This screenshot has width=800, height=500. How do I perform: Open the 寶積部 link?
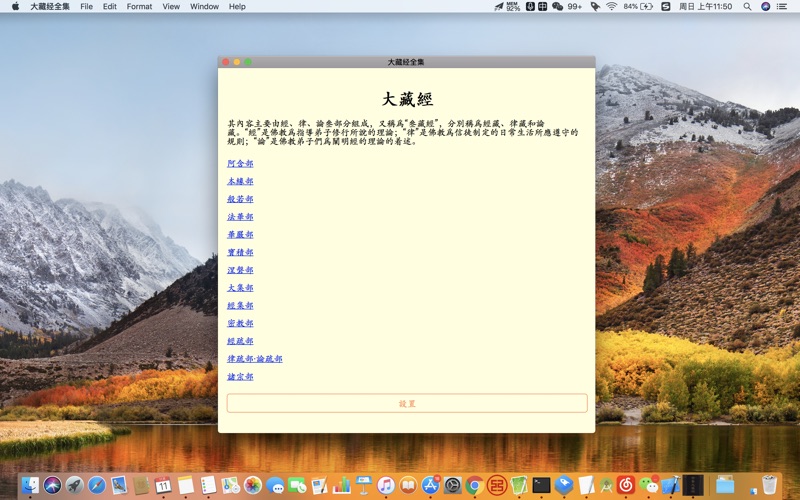point(240,252)
